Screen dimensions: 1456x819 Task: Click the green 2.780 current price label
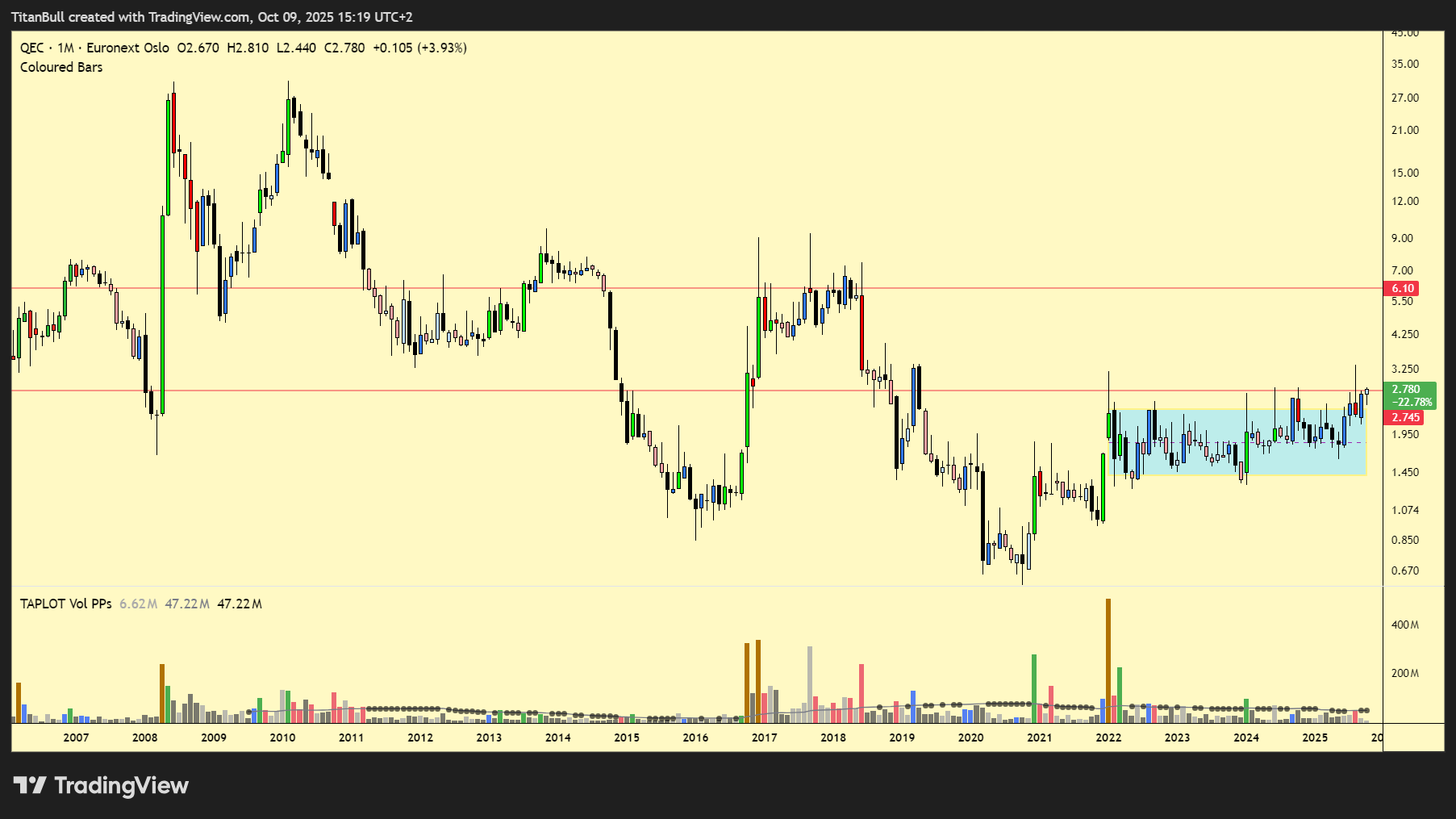point(1408,390)
